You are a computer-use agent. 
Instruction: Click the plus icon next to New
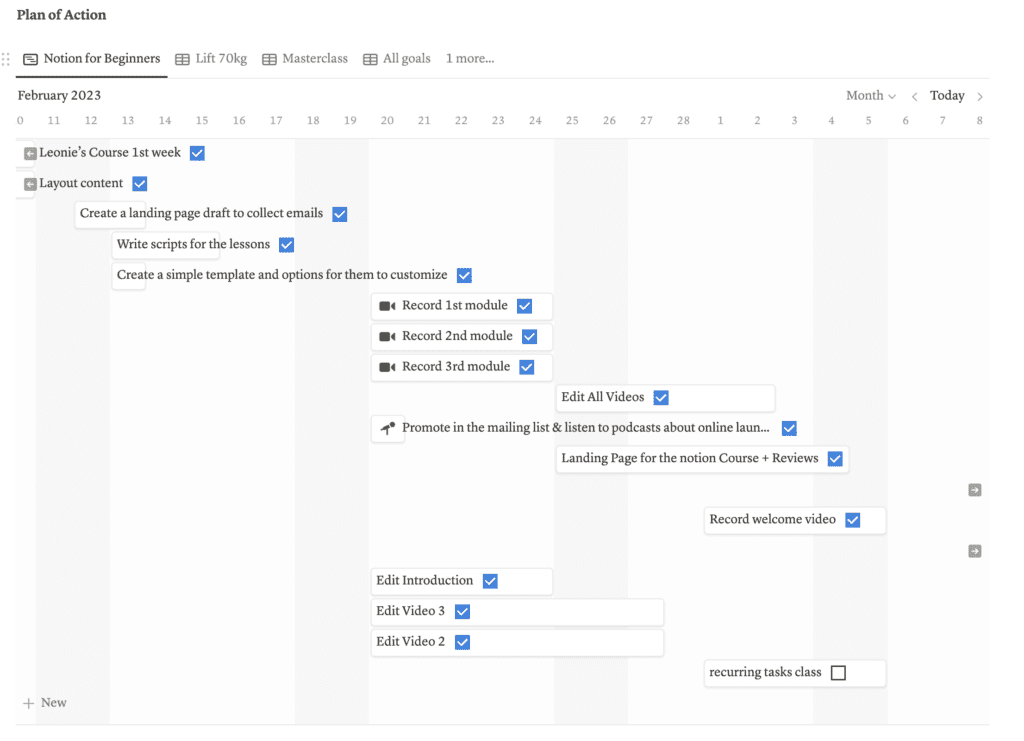(28, 703)
